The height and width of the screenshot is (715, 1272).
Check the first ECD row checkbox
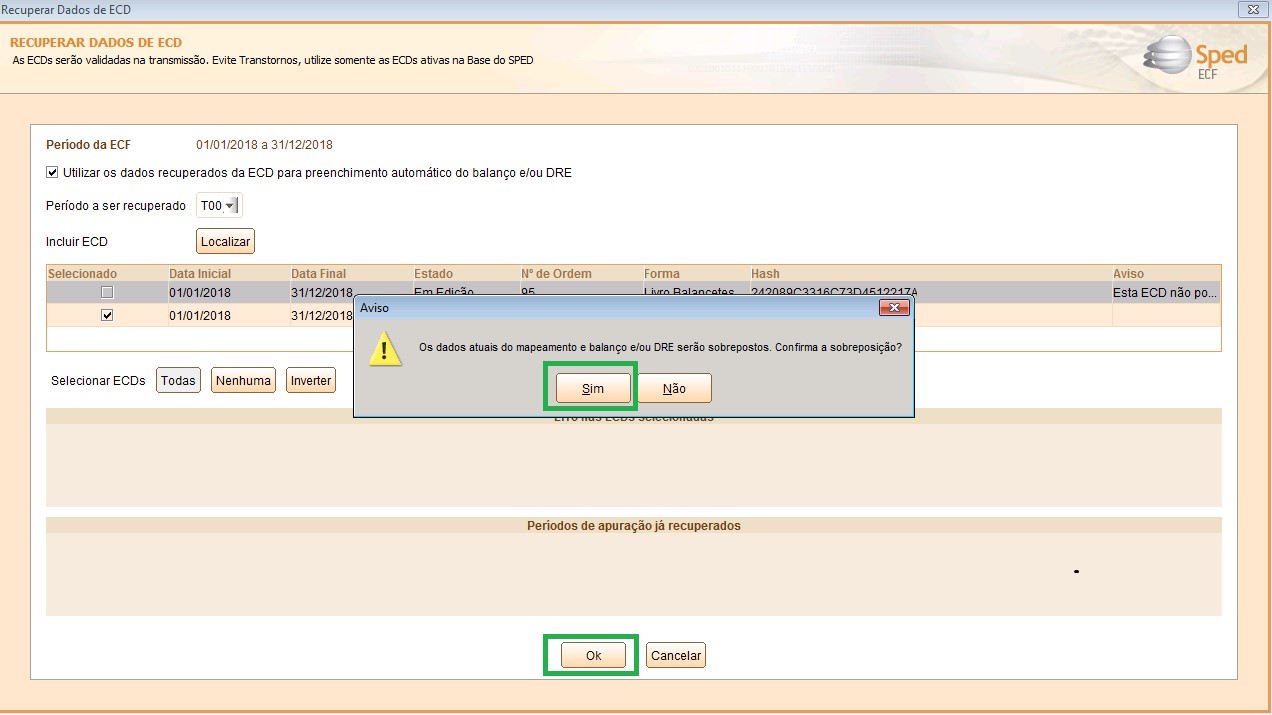click(x=107, y=293)
